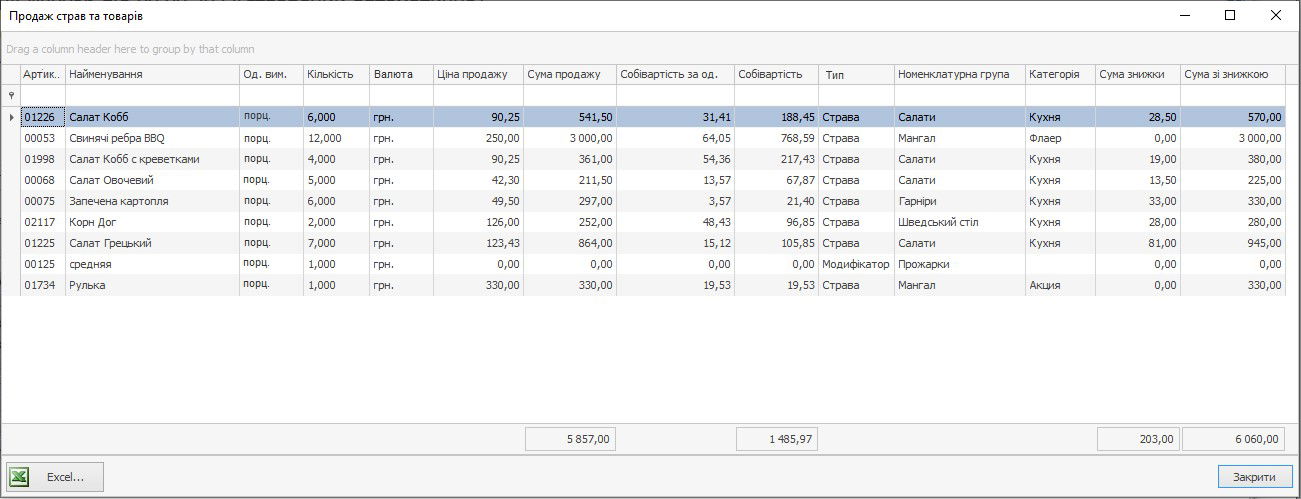1301x499 pixels.
Task: Click the Ціна продажу column header
Action: click(477, 75)
